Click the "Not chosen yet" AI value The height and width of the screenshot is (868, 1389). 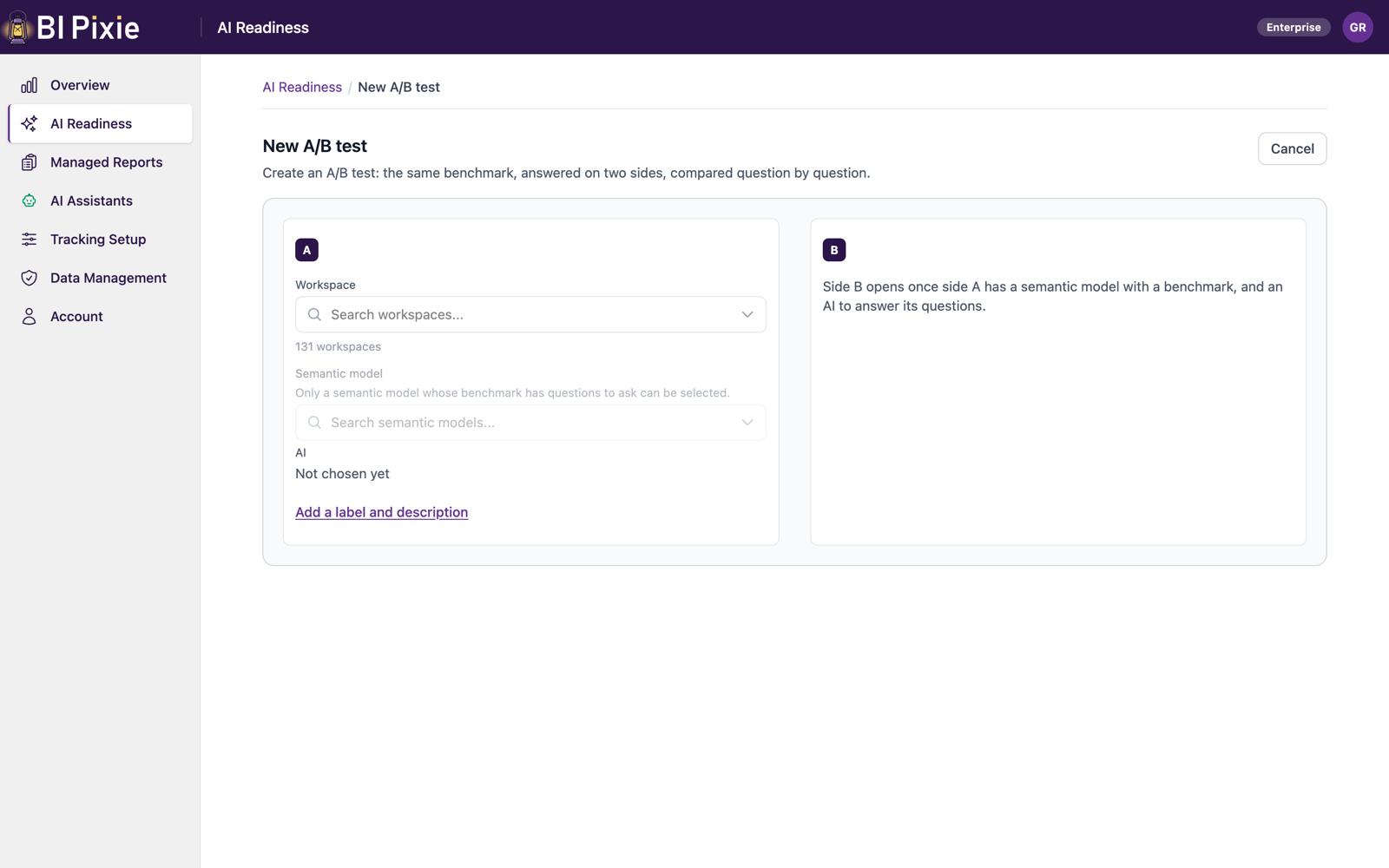click(342, 474)
